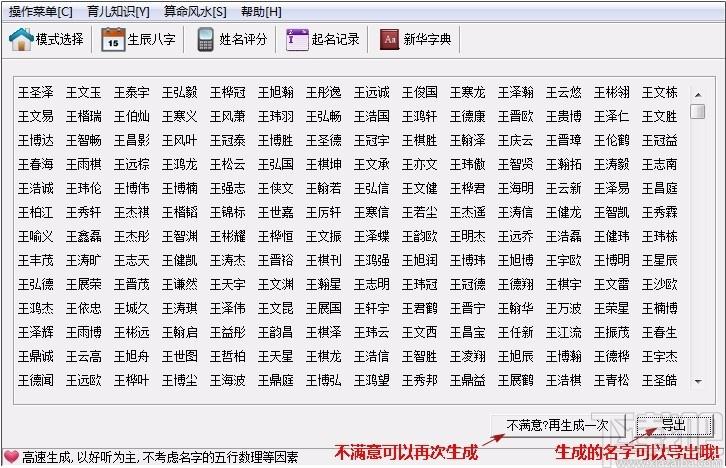Click the 导出 export button
Image resolution: width=726 pixels, height=468 pixels.
674,425
